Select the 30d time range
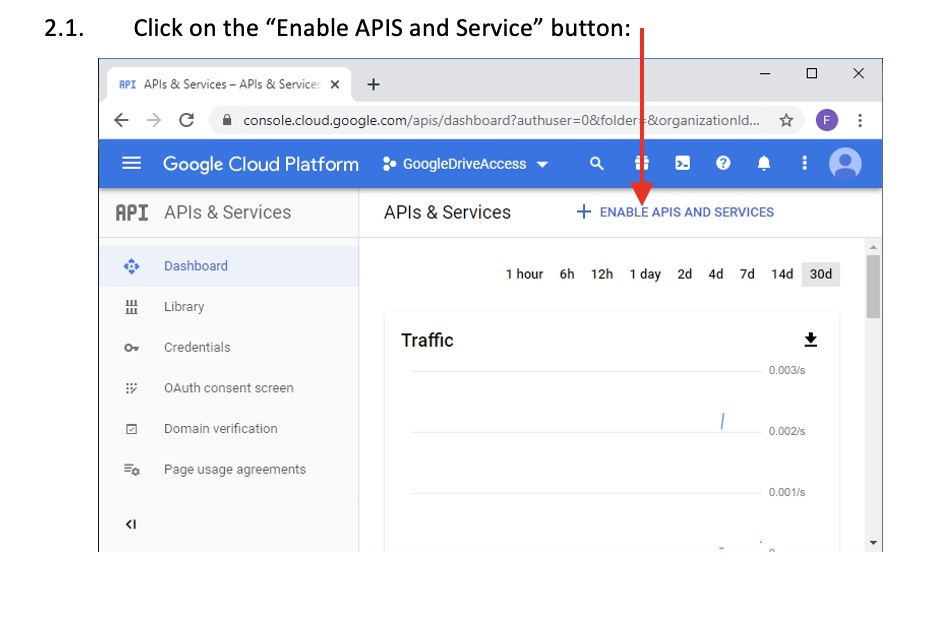 pos(820,274)
